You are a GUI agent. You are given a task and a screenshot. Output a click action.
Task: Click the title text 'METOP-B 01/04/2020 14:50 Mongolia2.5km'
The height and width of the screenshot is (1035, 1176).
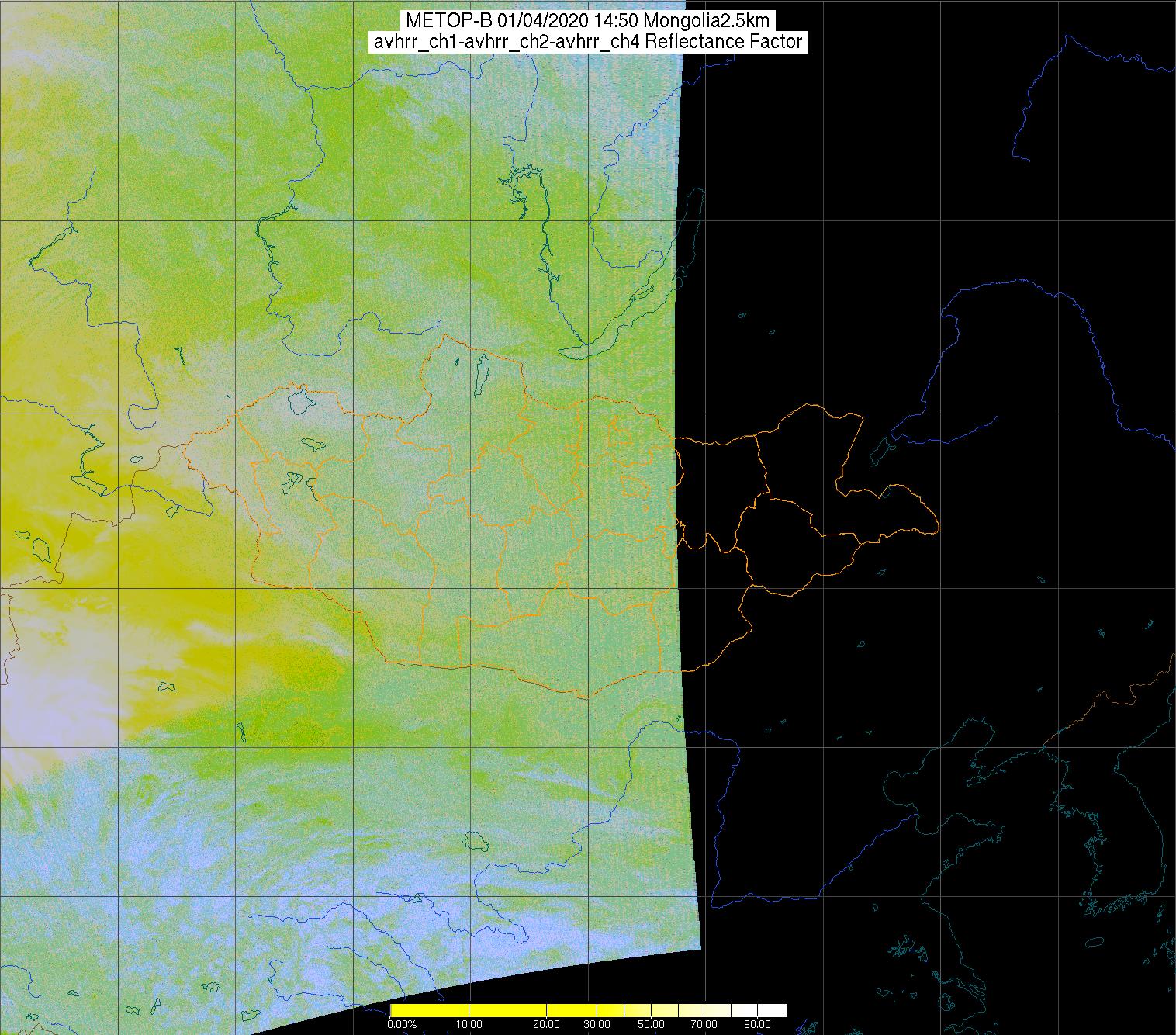[587, 20]
